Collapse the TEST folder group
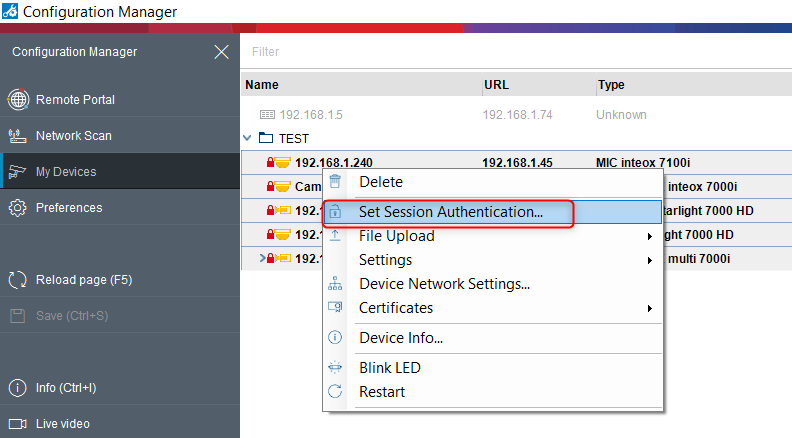This screenshot has width=792, height=438. pos(247,138)
